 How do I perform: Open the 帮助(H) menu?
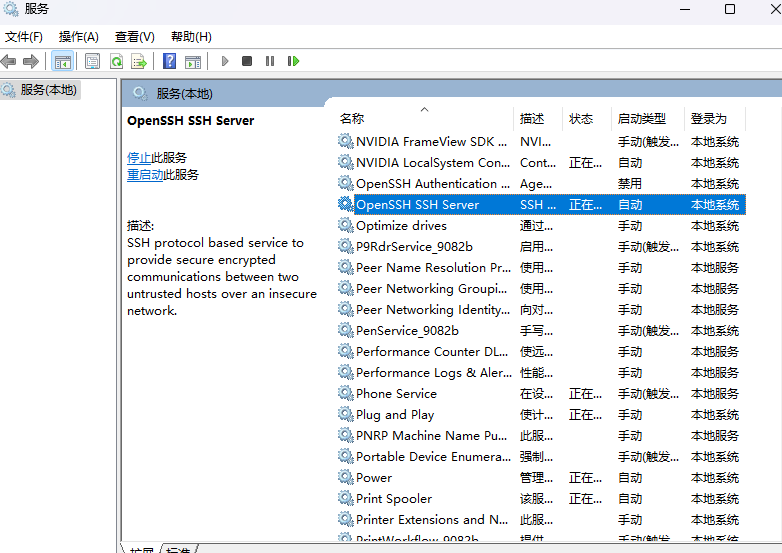[x=191, y=37]
